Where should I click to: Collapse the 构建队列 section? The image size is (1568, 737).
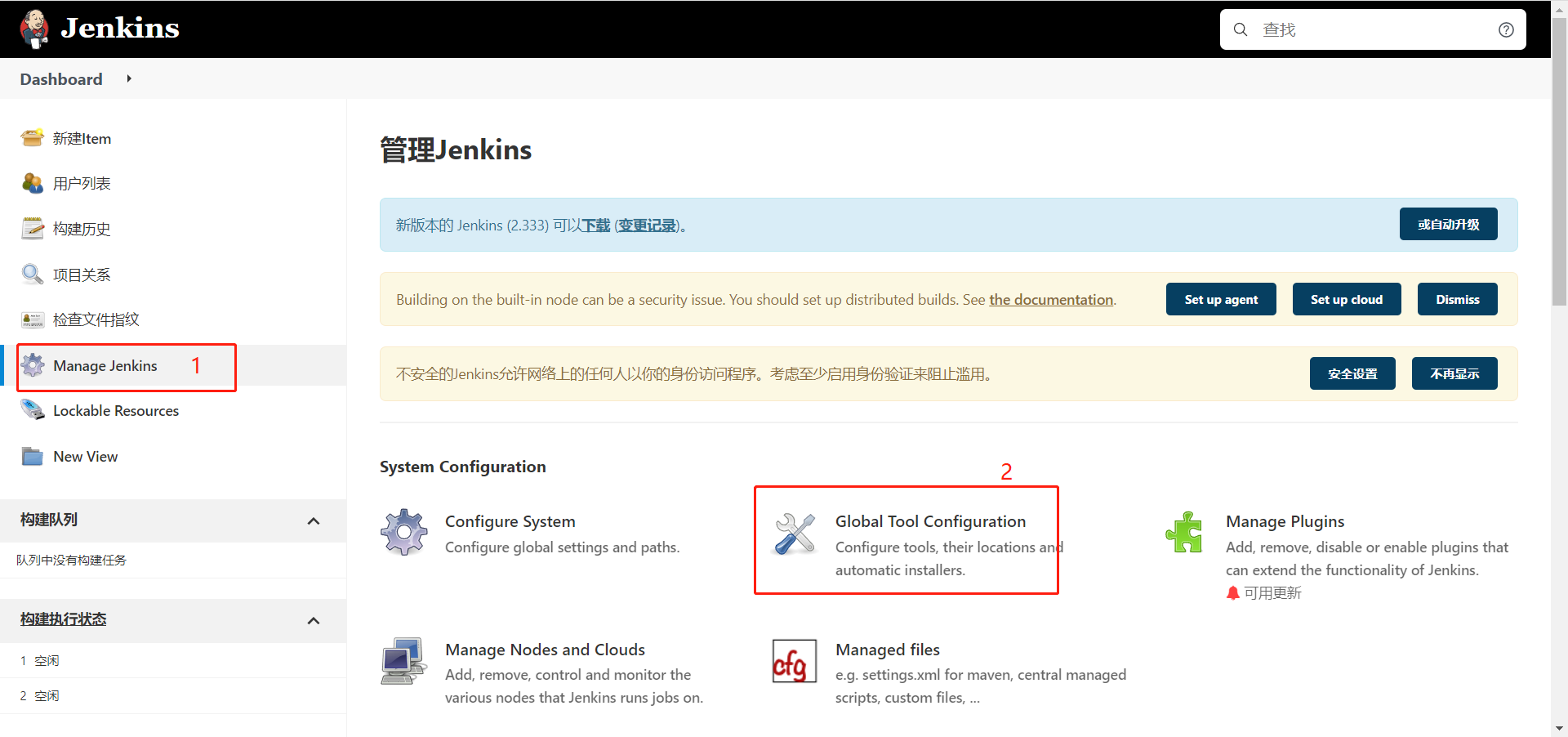click(314, 520)
